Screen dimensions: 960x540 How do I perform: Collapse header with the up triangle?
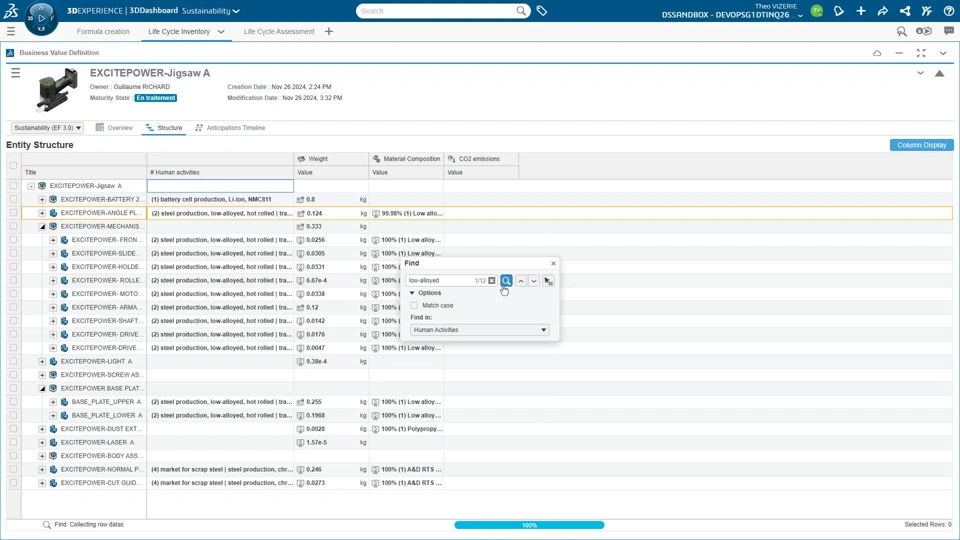[939, 73]
